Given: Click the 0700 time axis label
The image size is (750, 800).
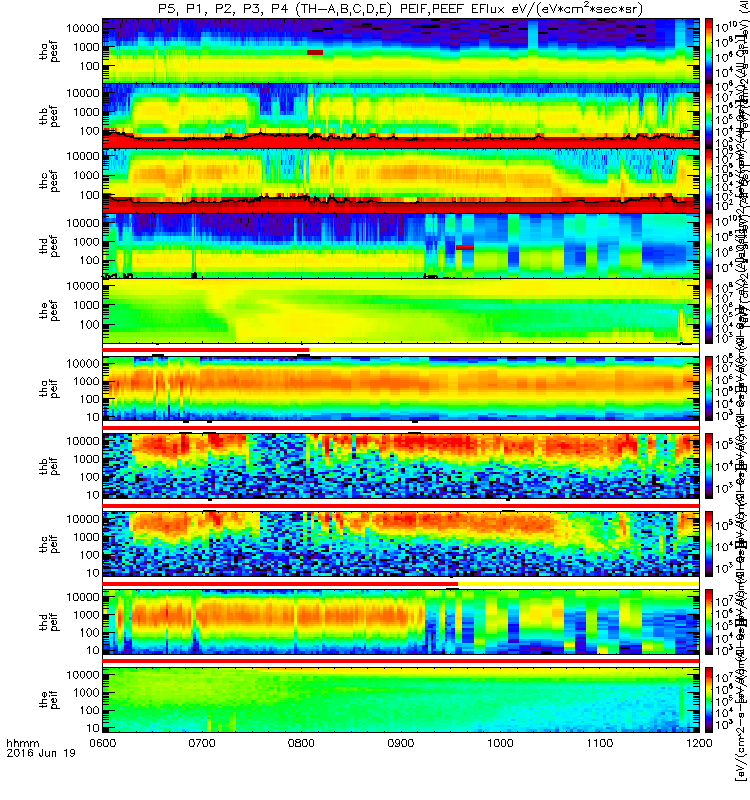Looking at the screenshot, I should (202, 743).
